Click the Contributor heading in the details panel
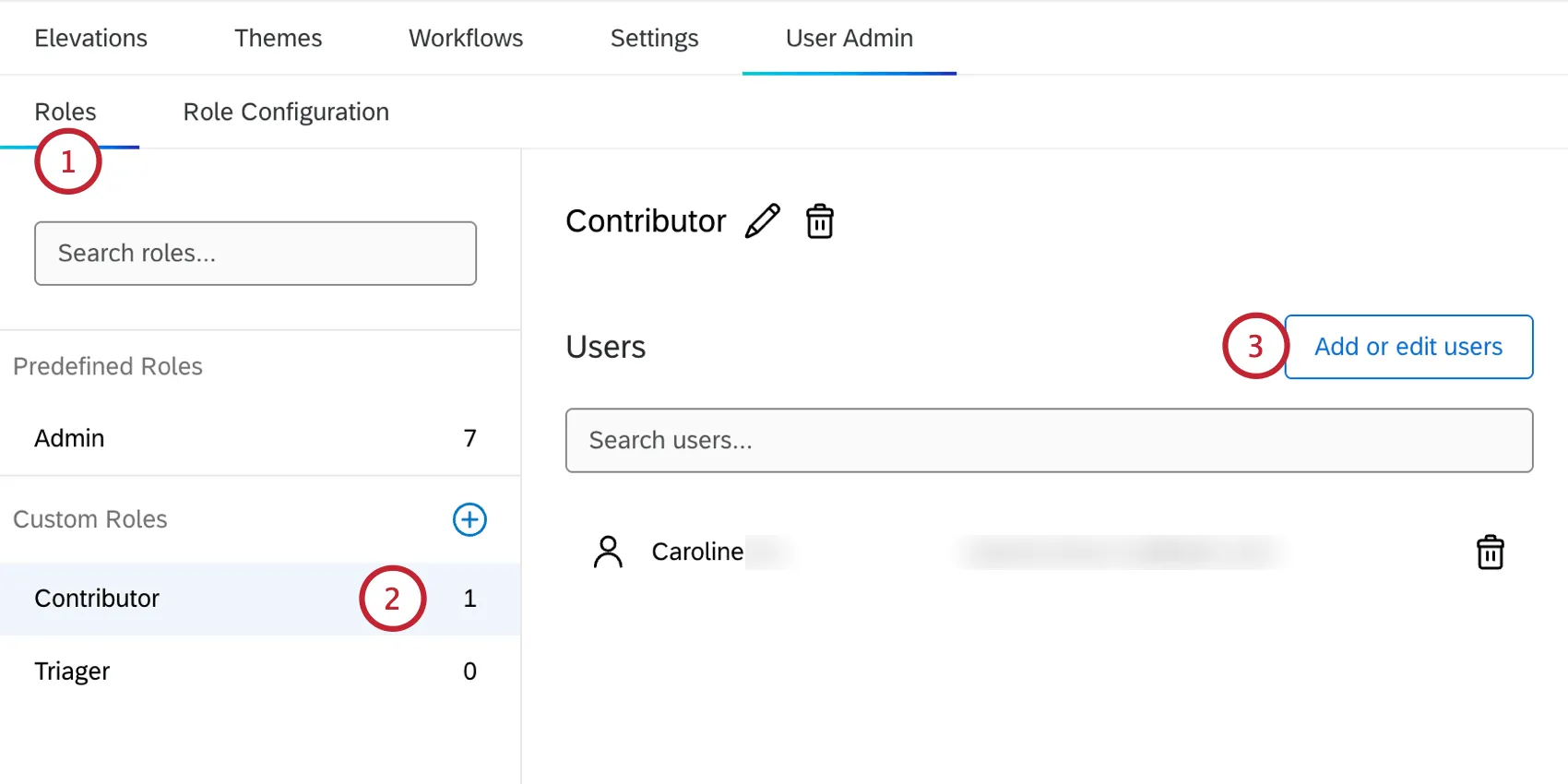The image size is (1568, 784). (x=646, y=221)
